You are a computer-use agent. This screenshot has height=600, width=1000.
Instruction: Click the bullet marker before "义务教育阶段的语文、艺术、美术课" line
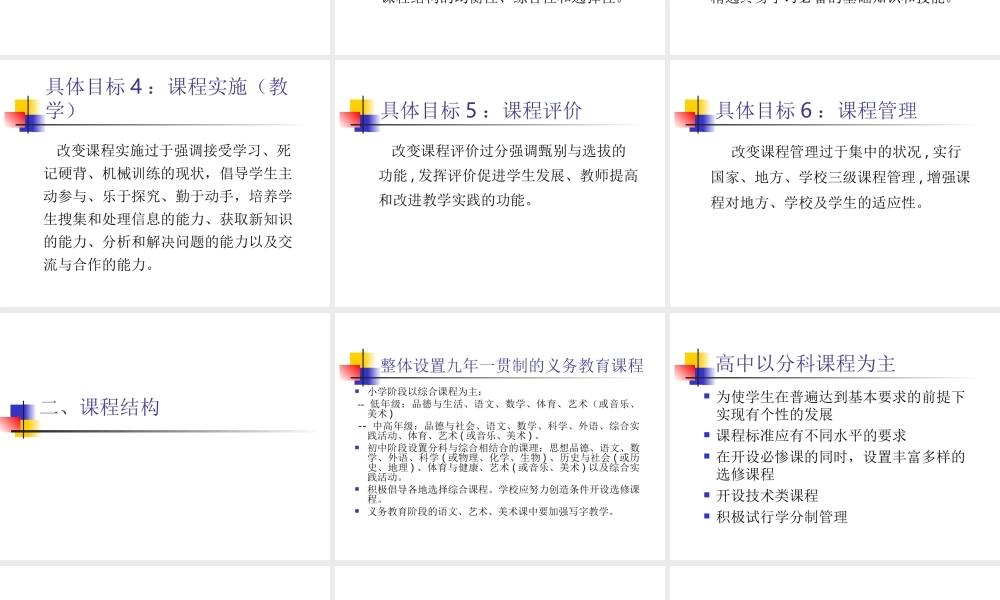point(355,511)
